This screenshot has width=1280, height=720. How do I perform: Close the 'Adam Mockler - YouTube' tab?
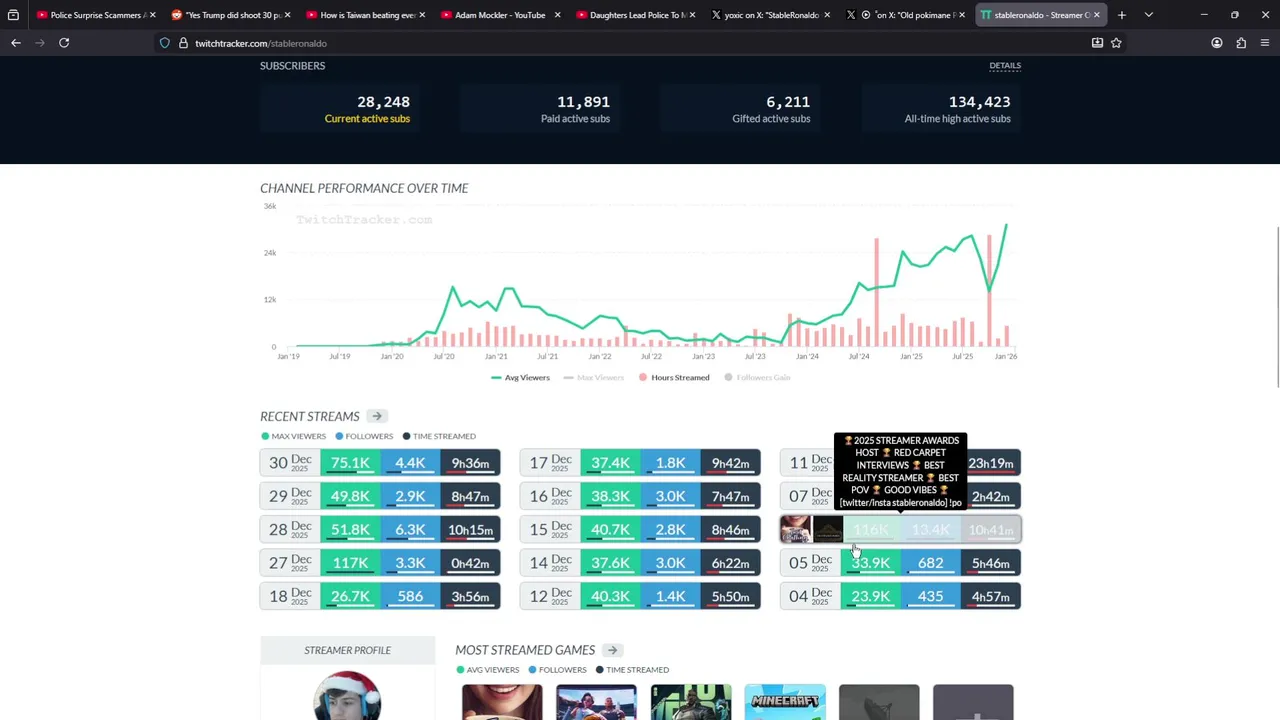point(557,15)
